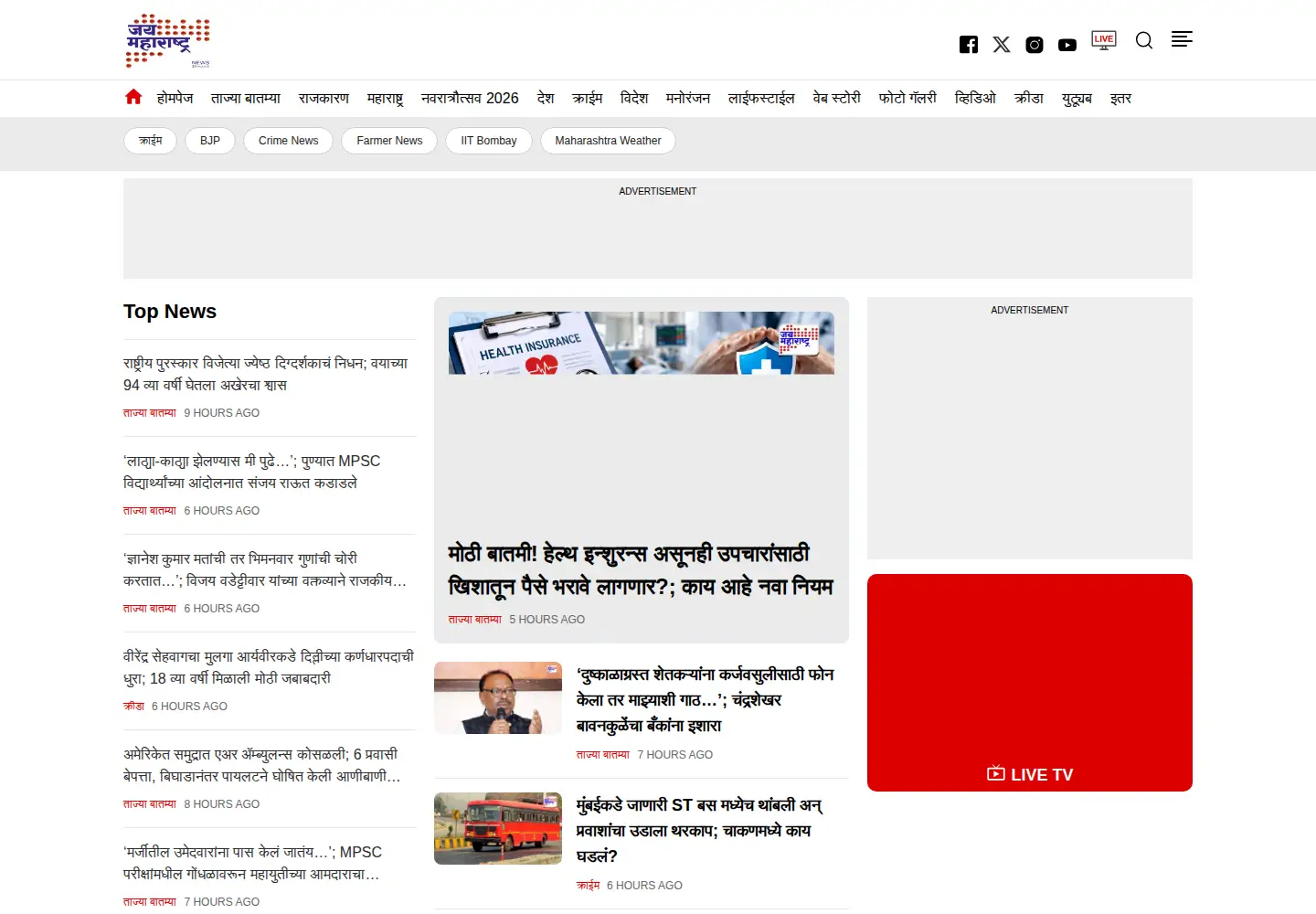Viewport: 1316px width, 914px height.
Task: Open लाईफस्टाईल navigation item
Action: coord(761,98)
